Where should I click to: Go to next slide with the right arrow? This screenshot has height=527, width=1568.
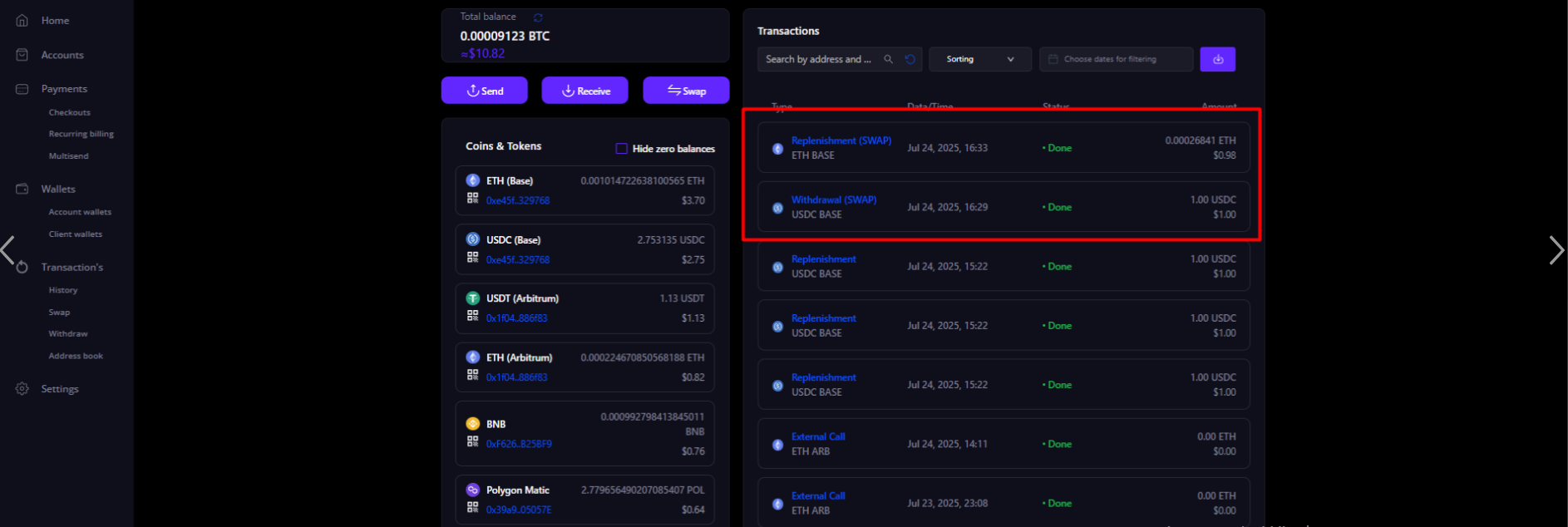click(1556, 250)
